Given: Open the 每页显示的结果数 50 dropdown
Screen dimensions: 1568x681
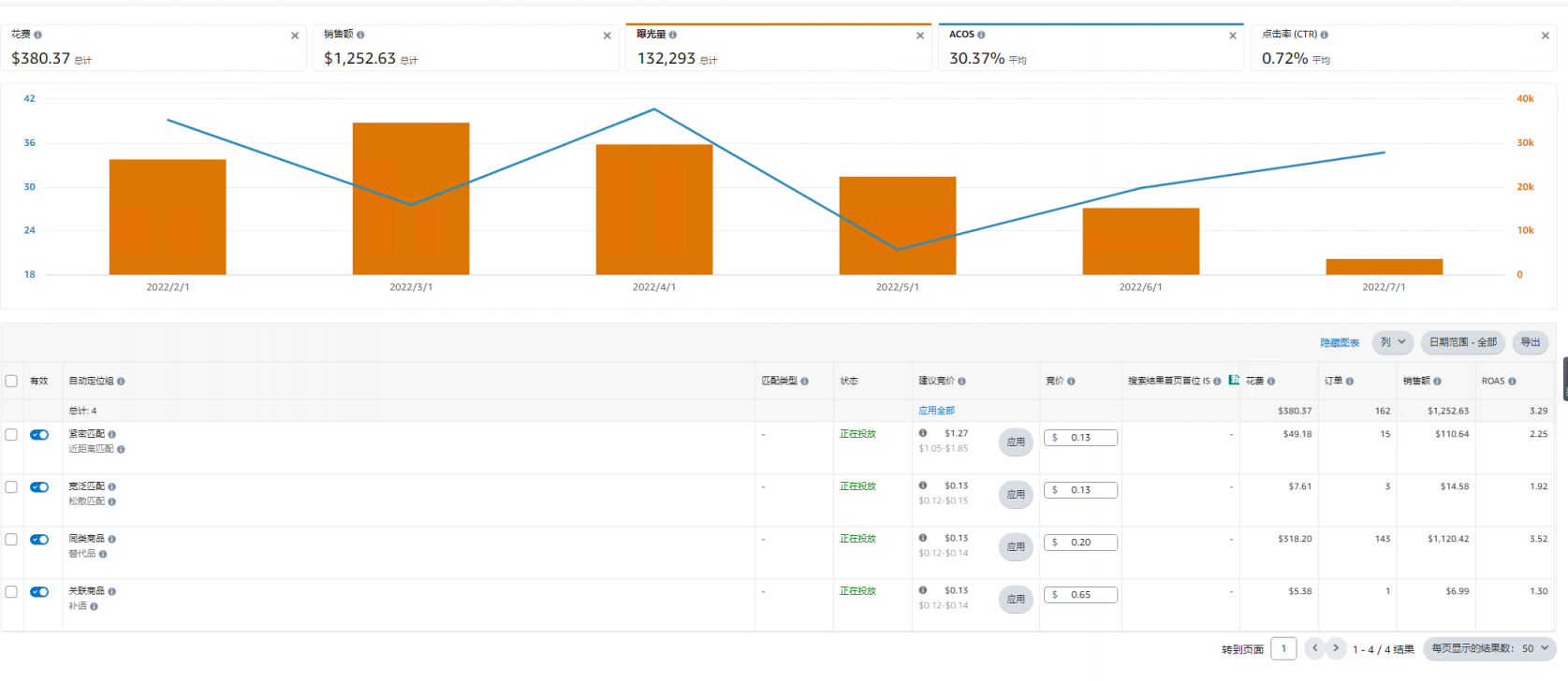Looking at the screenshot, I should click(x=1489, y=648).
